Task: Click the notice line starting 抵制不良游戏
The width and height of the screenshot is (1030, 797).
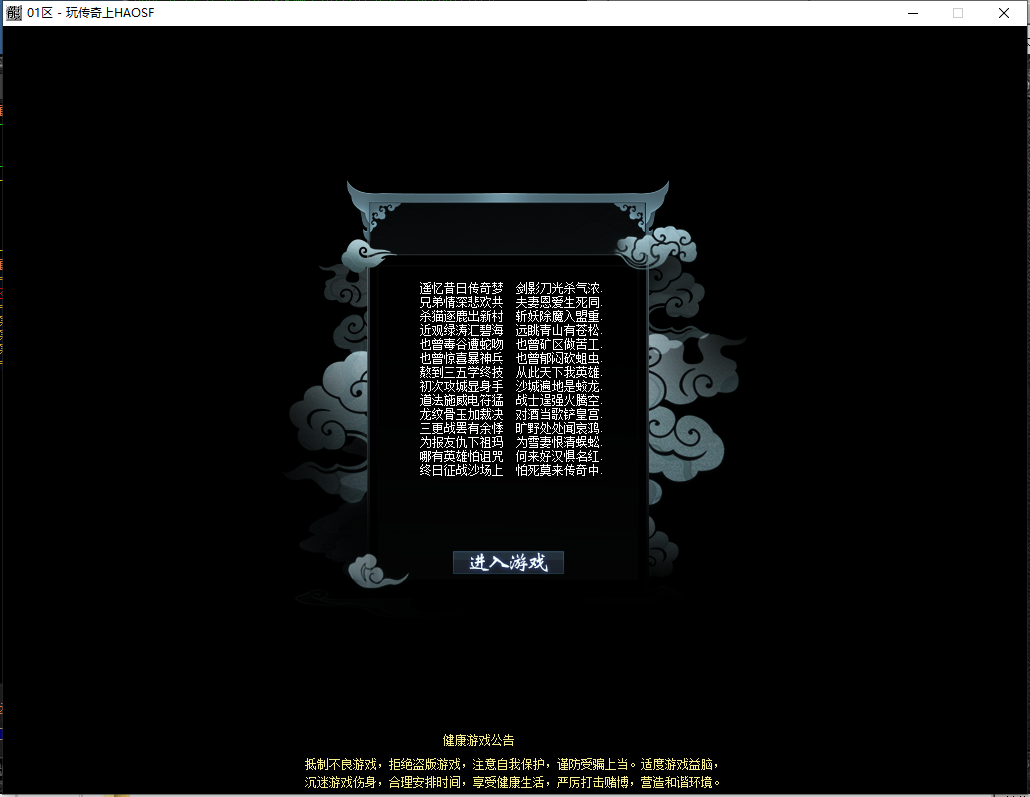Action: [511, 764]
